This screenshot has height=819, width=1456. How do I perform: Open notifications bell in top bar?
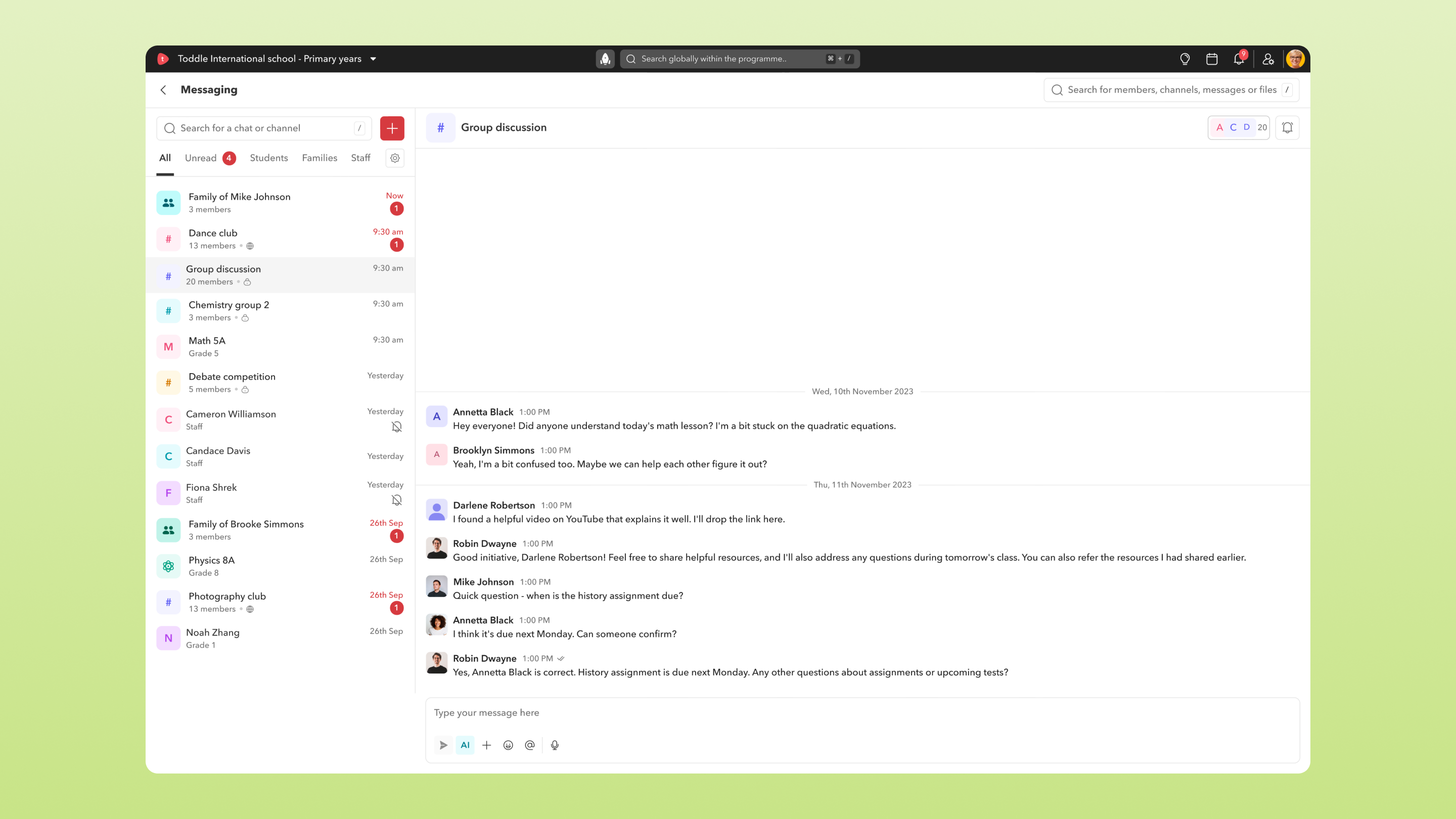tap(1239, 59)
